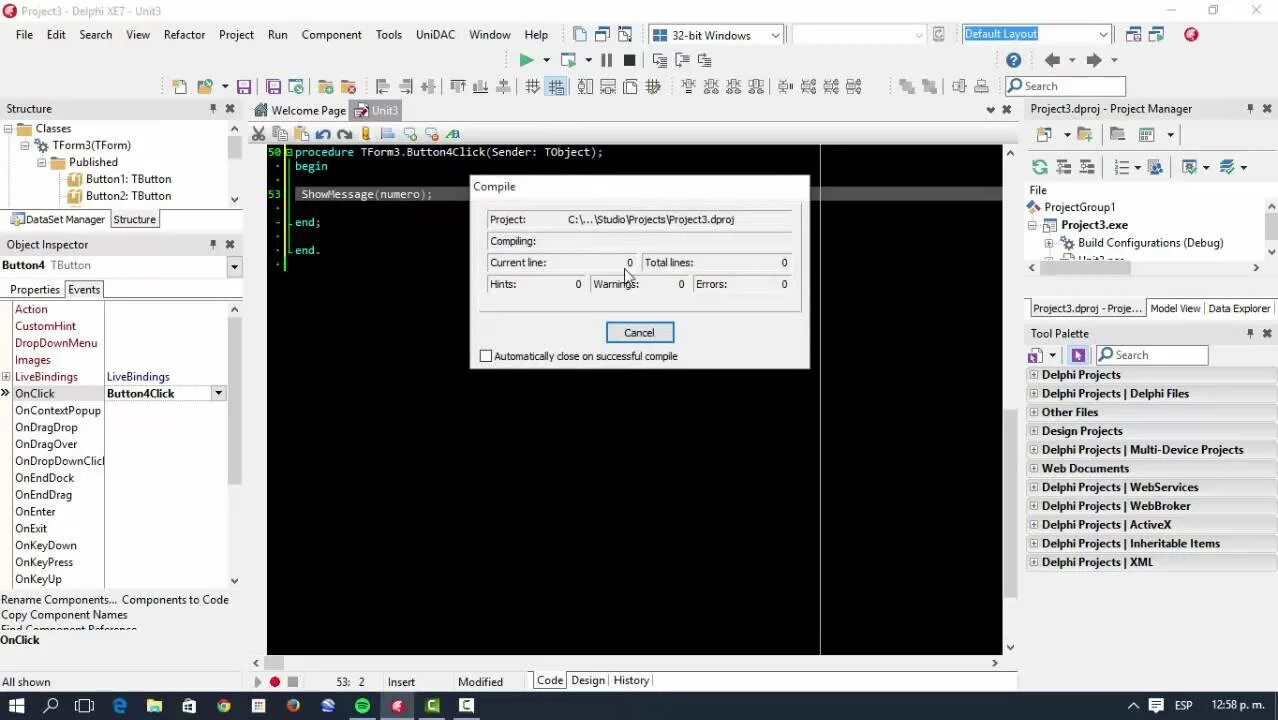Click the blue Help question mark icon
This screenshot has height=720, width=1278.
tap(1013, 60)
